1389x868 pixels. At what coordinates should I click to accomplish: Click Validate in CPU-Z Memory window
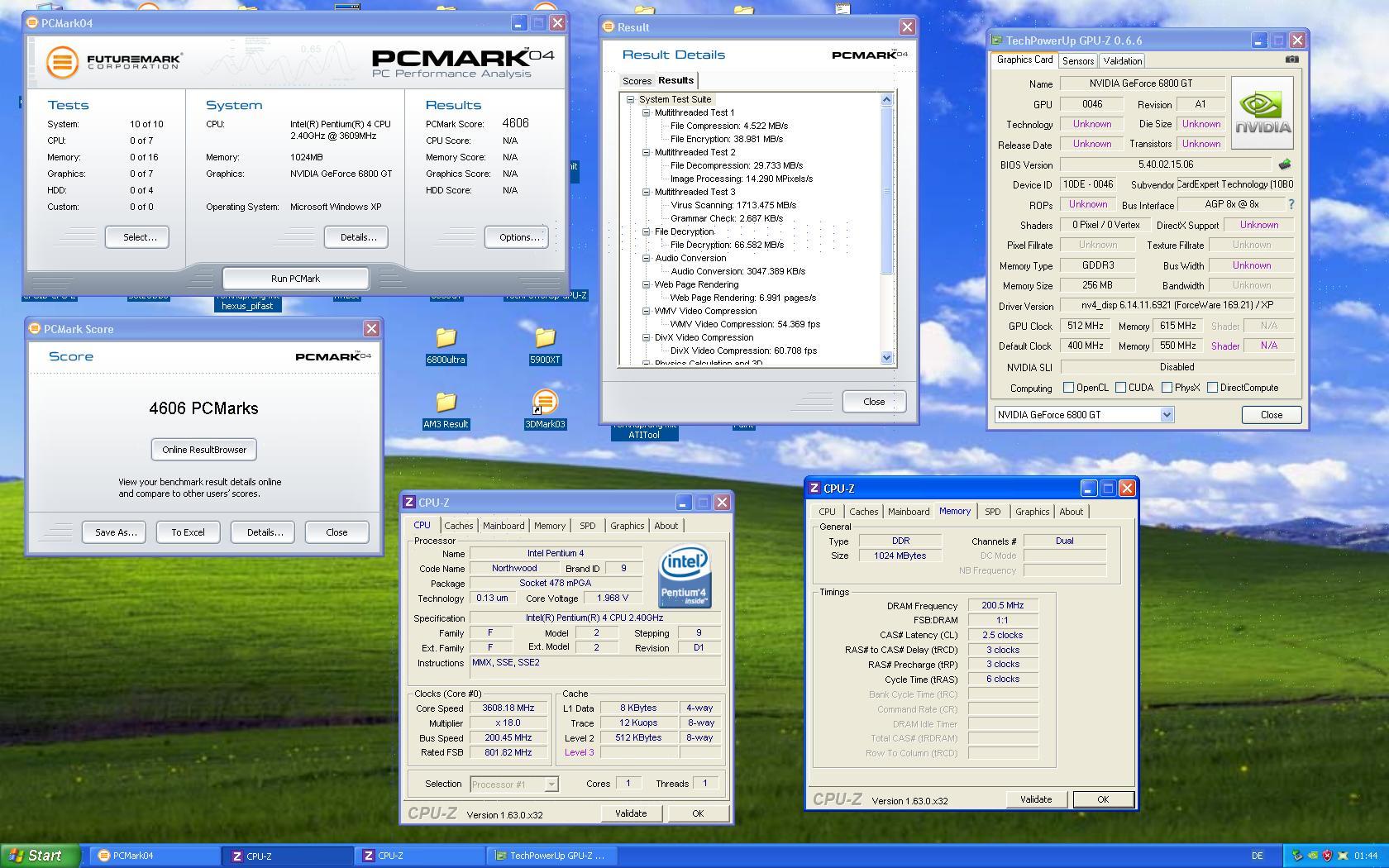pyautogui.click(x=1036, y=799)
